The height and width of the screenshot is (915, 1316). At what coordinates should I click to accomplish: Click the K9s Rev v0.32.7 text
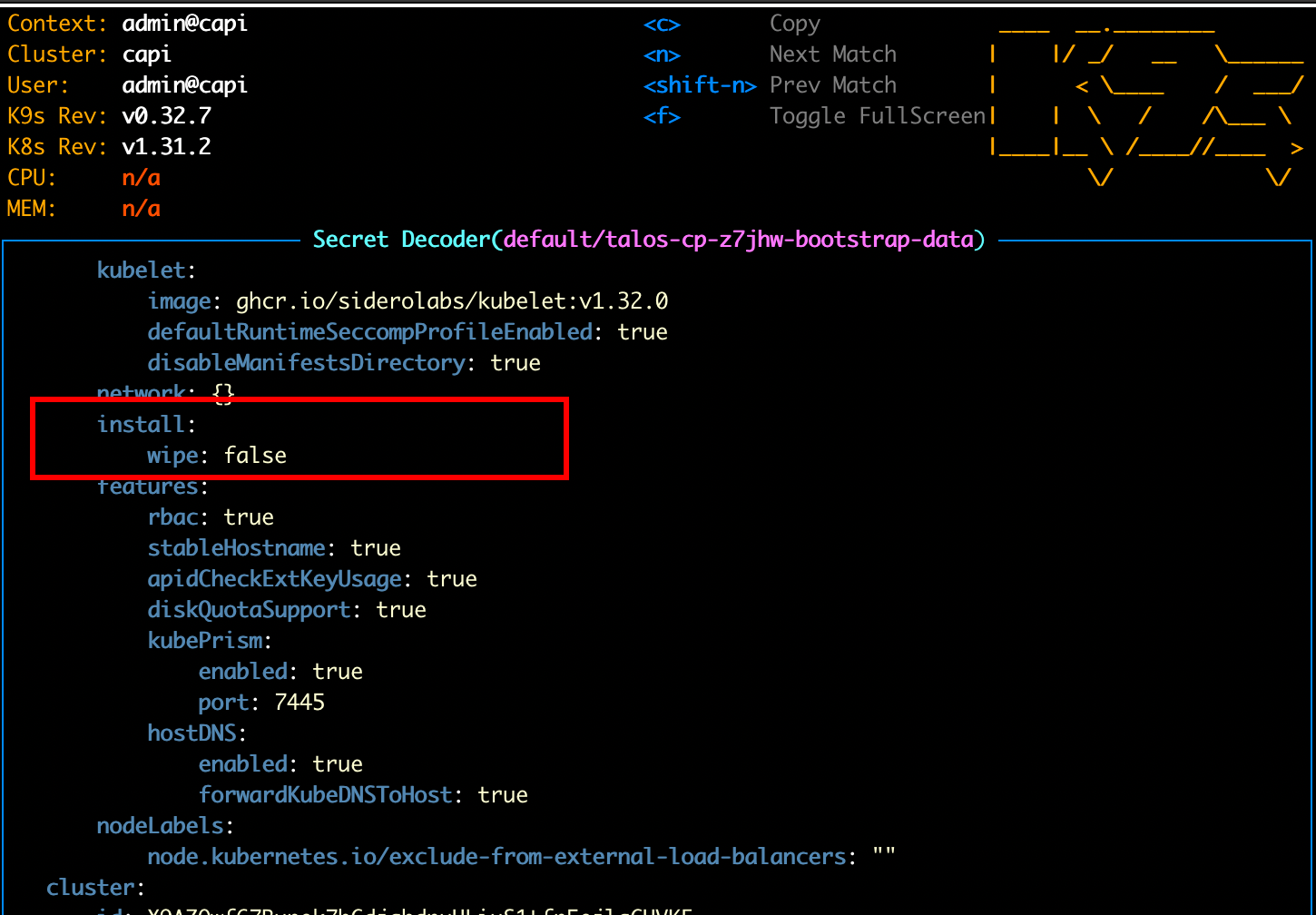pos(109,116)
